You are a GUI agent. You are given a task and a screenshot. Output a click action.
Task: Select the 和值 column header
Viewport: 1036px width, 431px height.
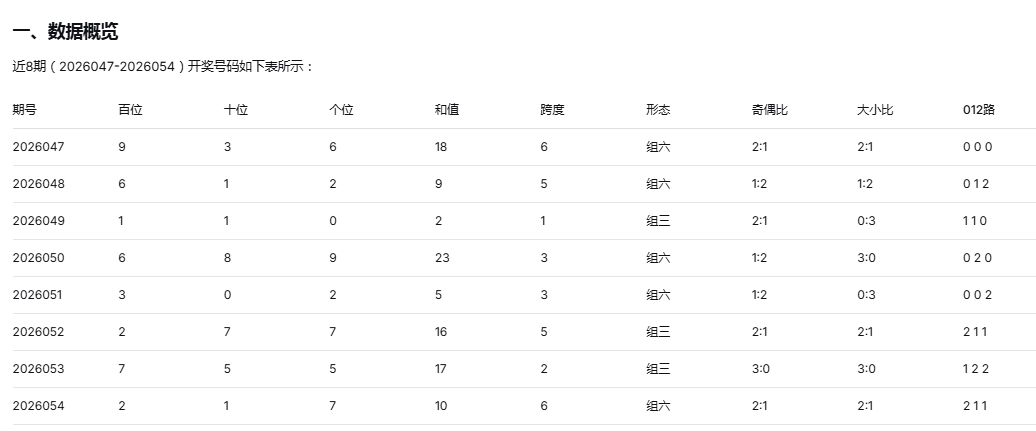click(x=447, y=110)
